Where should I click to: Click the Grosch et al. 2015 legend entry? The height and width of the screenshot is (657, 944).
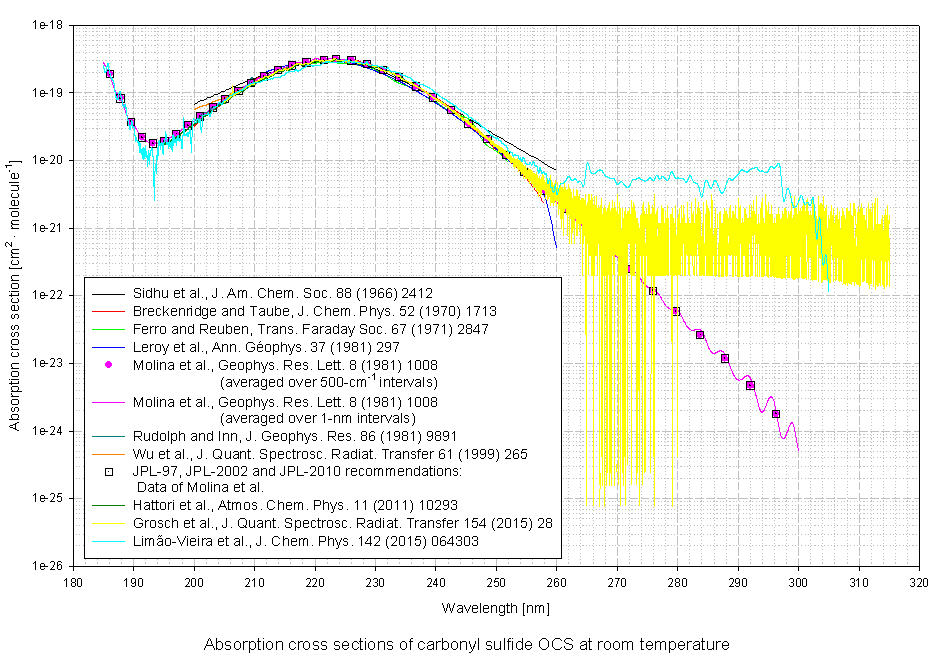pyautogui.click(x=342, y=524)
